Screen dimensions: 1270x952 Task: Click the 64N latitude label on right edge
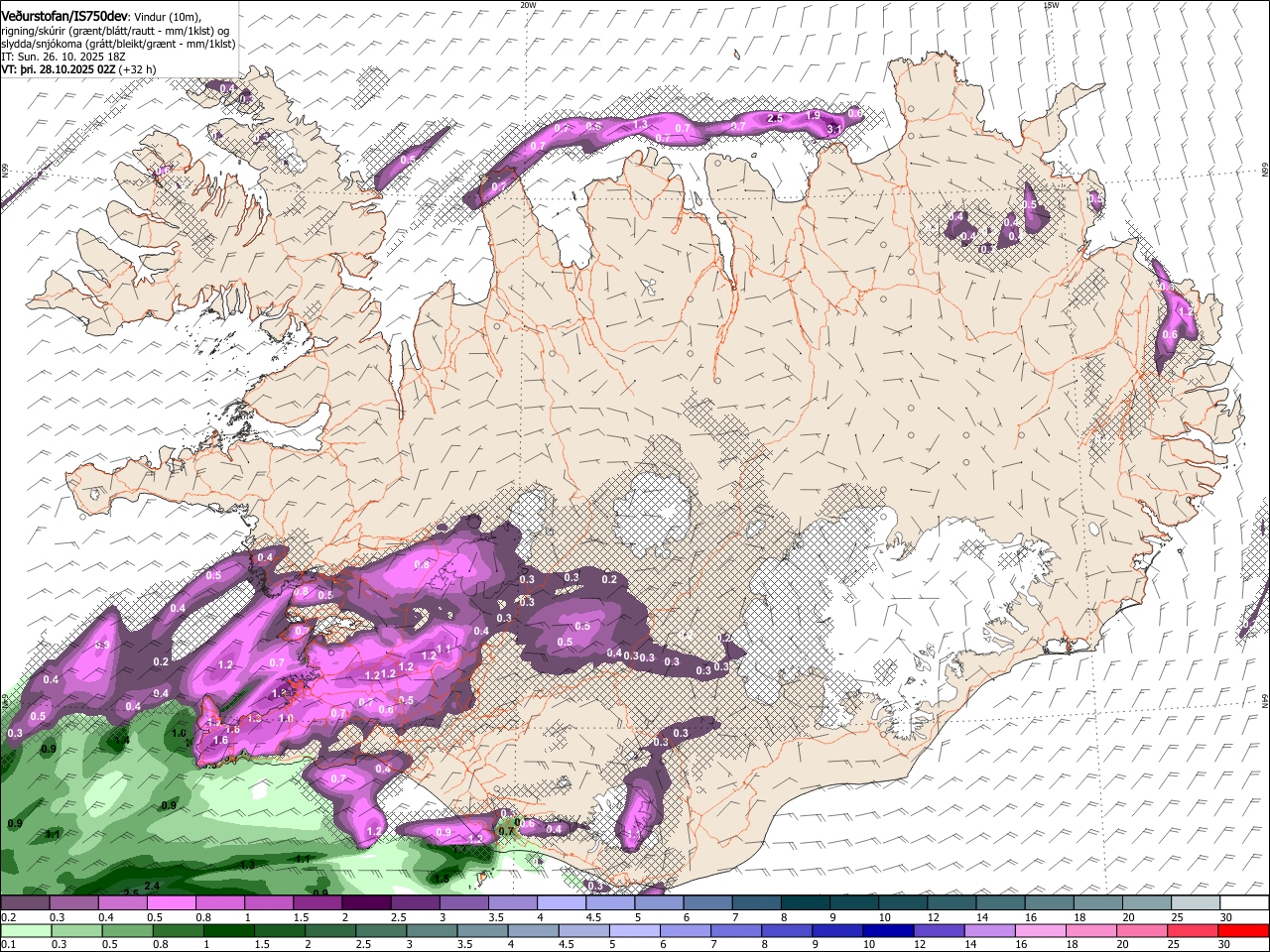1265,700
